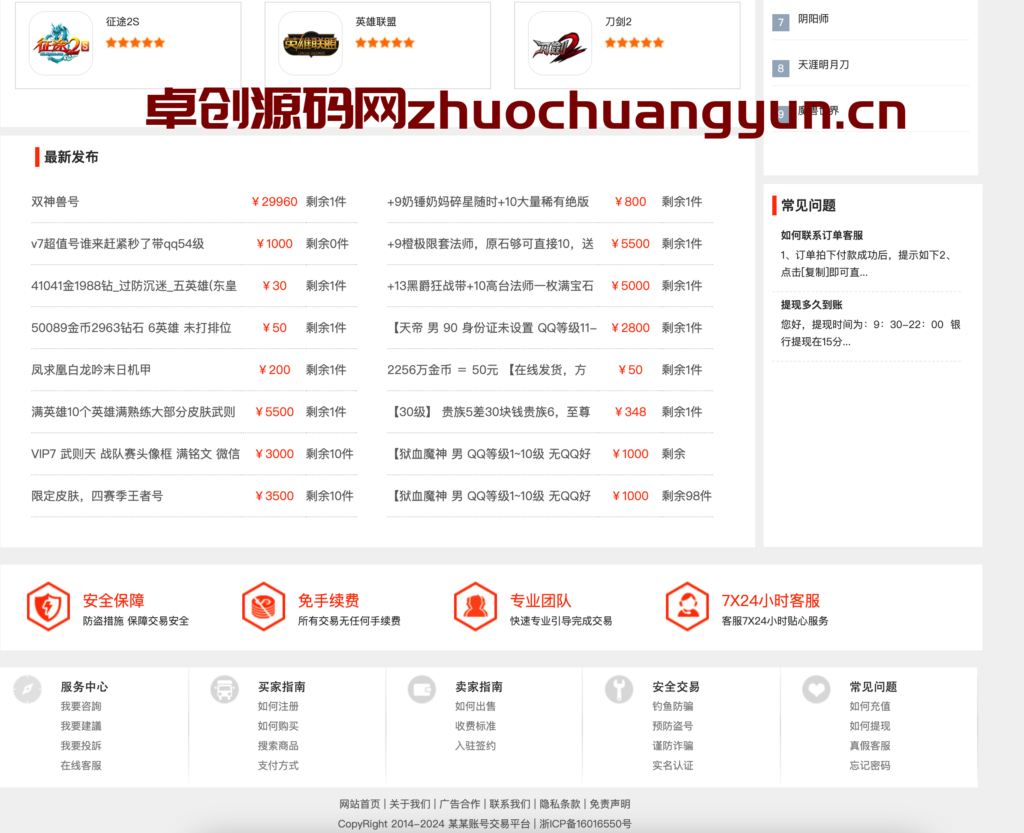
Task: Click the ￥348 price
Action: pyautogui.click(x=631, y=412)
